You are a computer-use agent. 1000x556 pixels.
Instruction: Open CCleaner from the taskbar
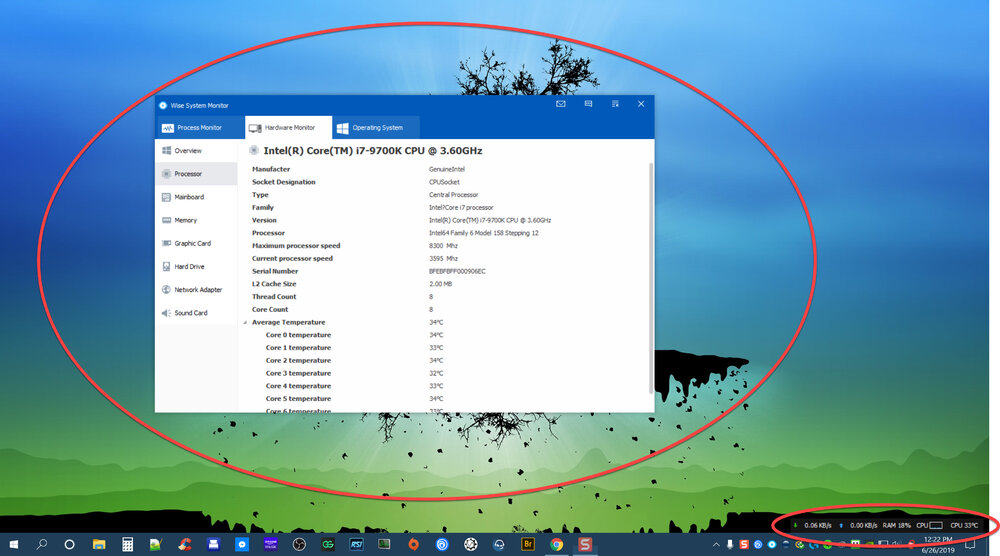tap(185, 545)
